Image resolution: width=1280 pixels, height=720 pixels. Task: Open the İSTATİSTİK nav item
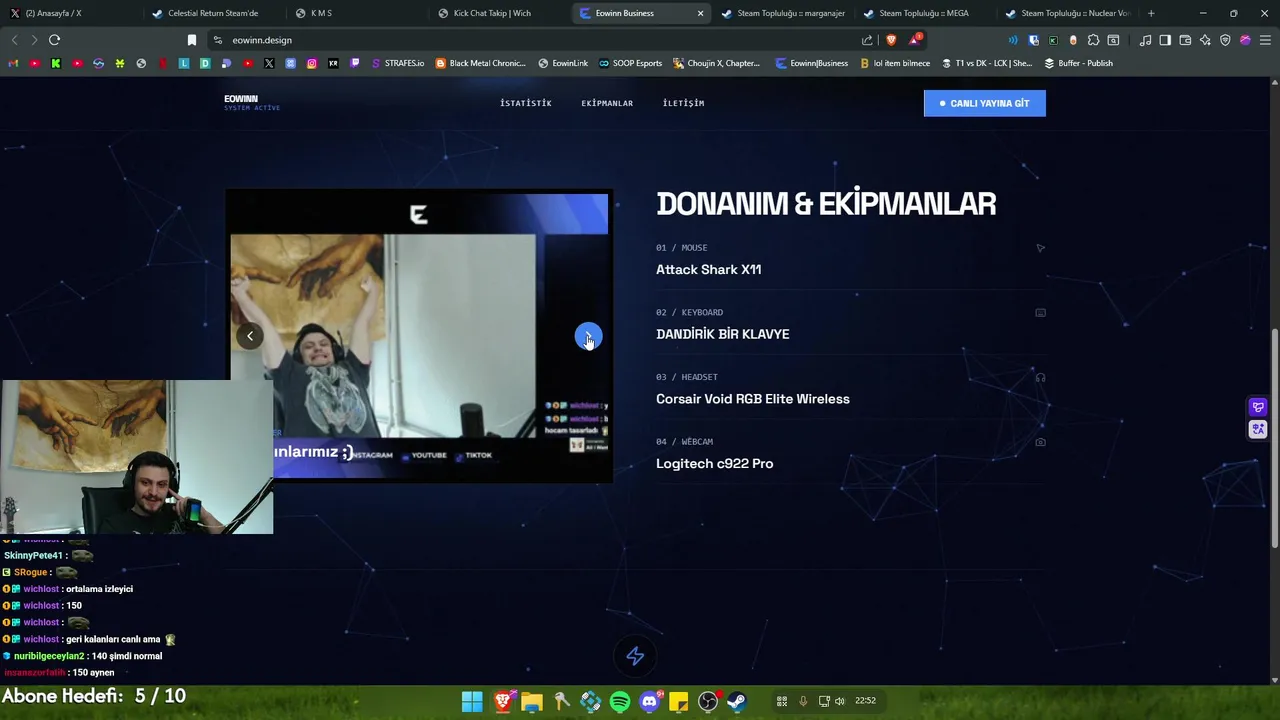tap(526, 103)
